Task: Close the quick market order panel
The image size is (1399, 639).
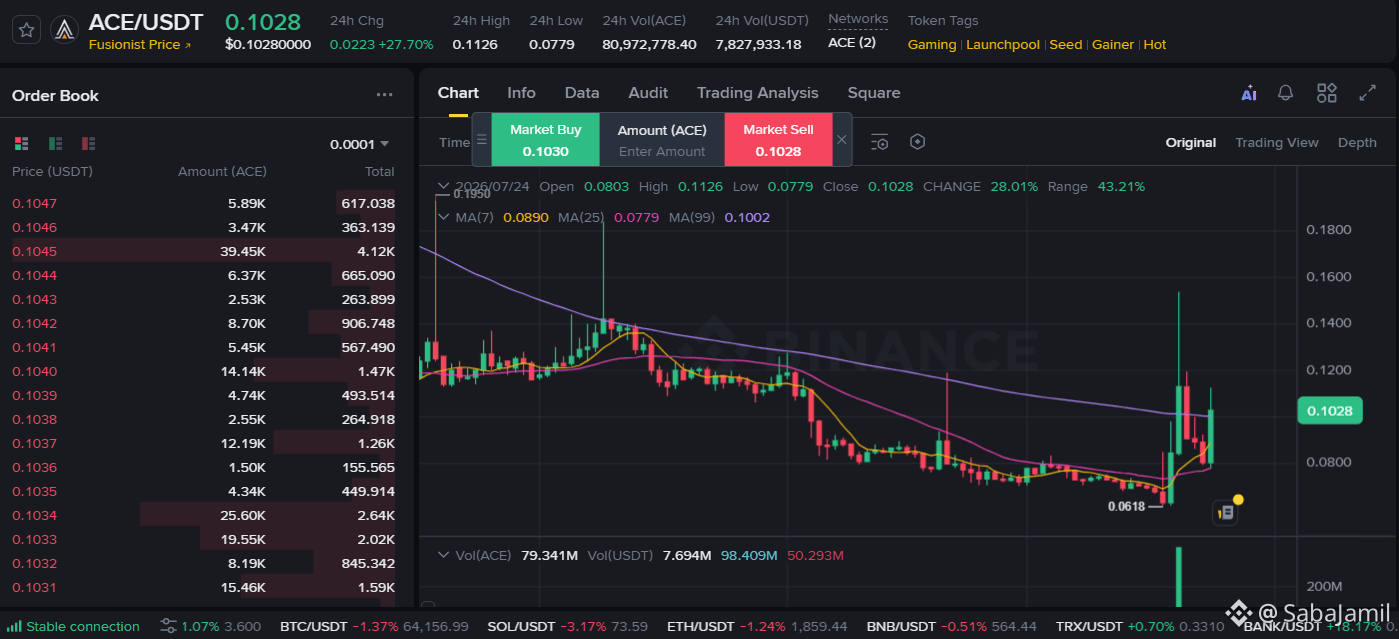Action: coord(842,140)
